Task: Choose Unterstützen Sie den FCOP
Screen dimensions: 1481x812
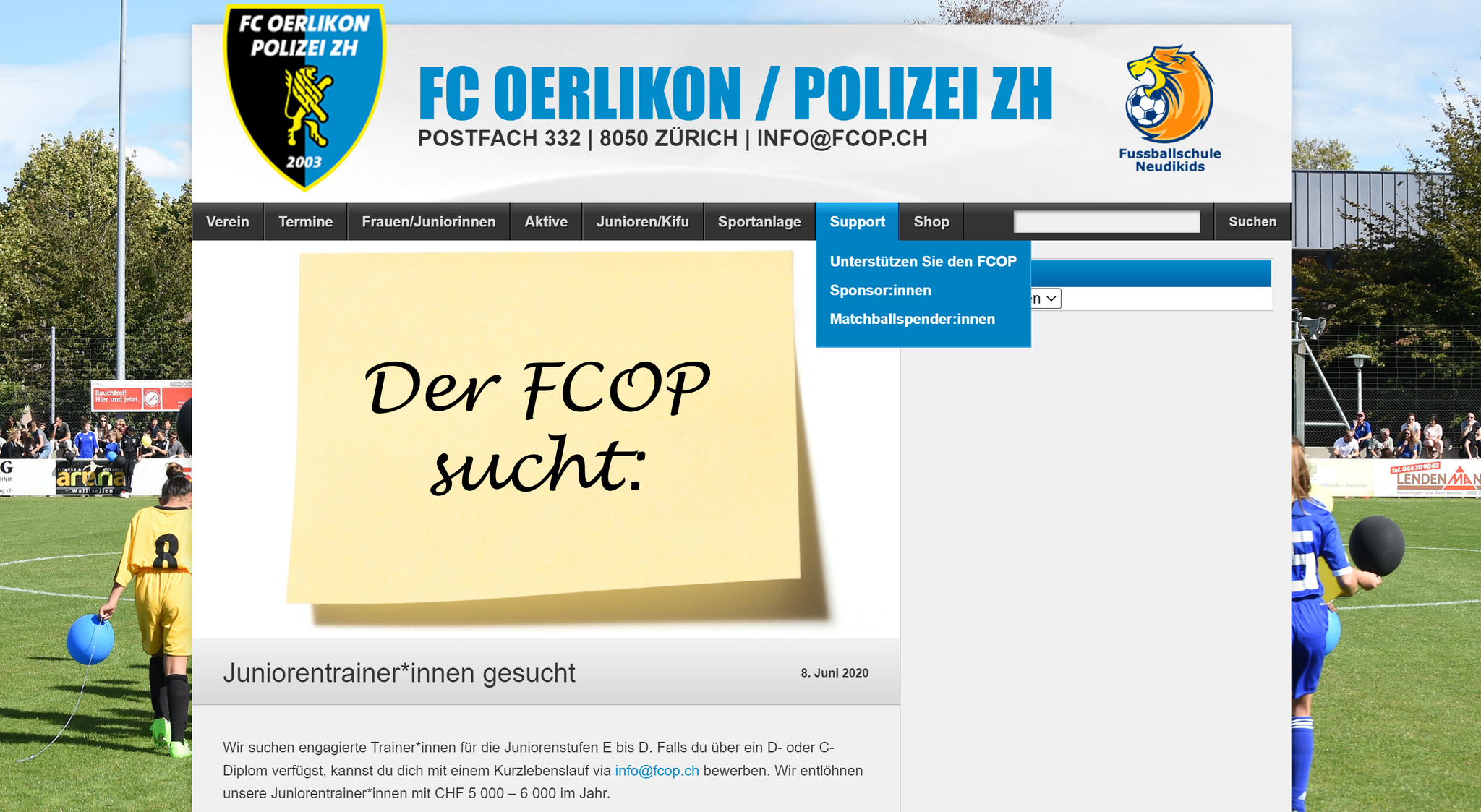Action: click(923, 262)
